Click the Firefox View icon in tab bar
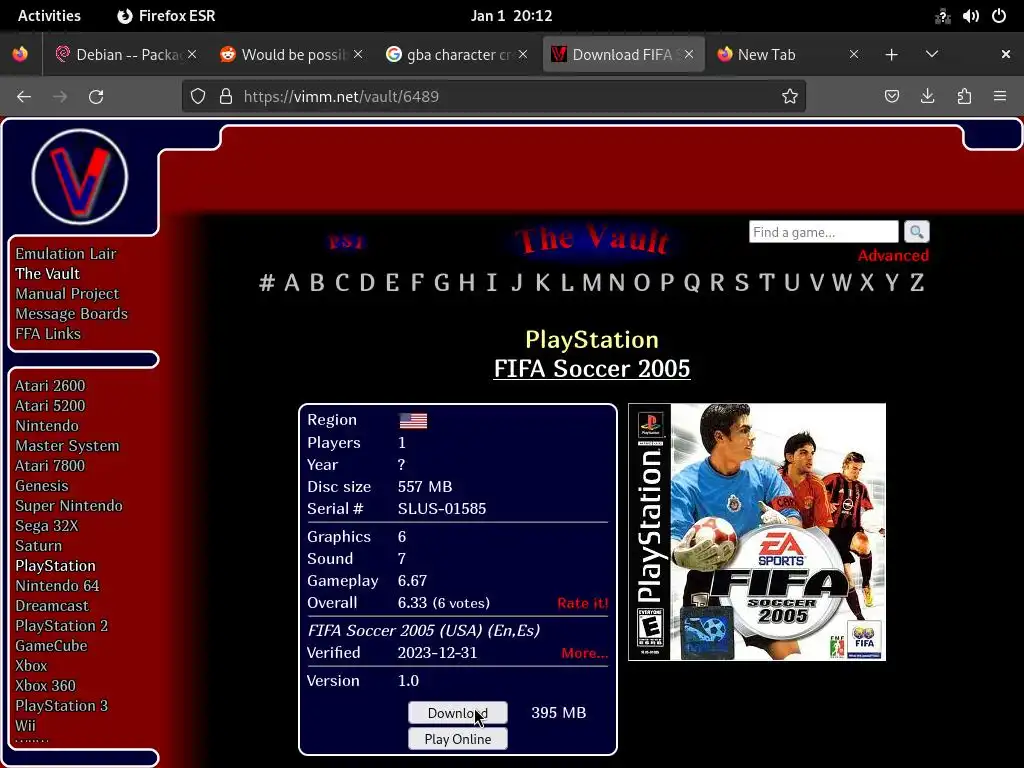1024x768 pixels. click(20, 54)
